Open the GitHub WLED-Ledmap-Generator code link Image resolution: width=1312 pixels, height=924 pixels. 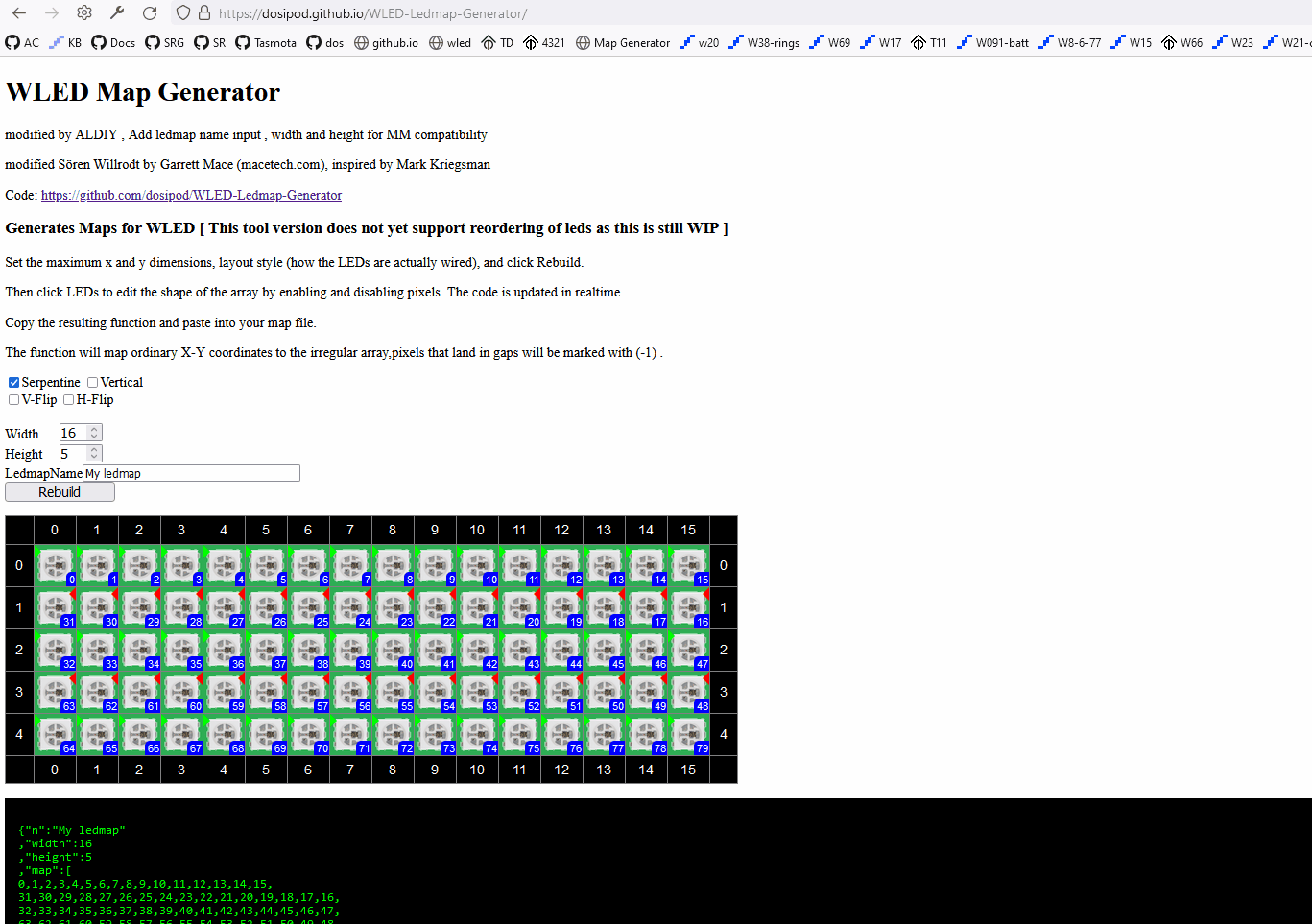(x=191, y=195)
